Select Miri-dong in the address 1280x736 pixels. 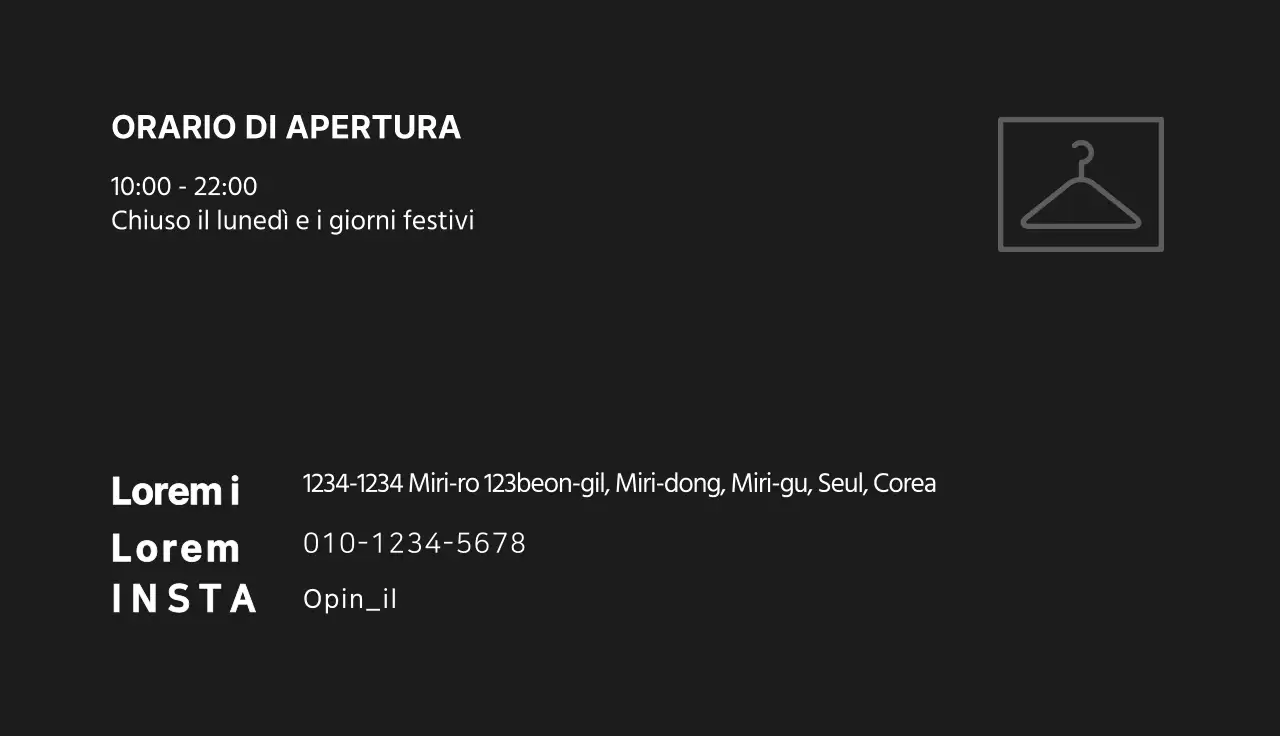click(668, 484)
